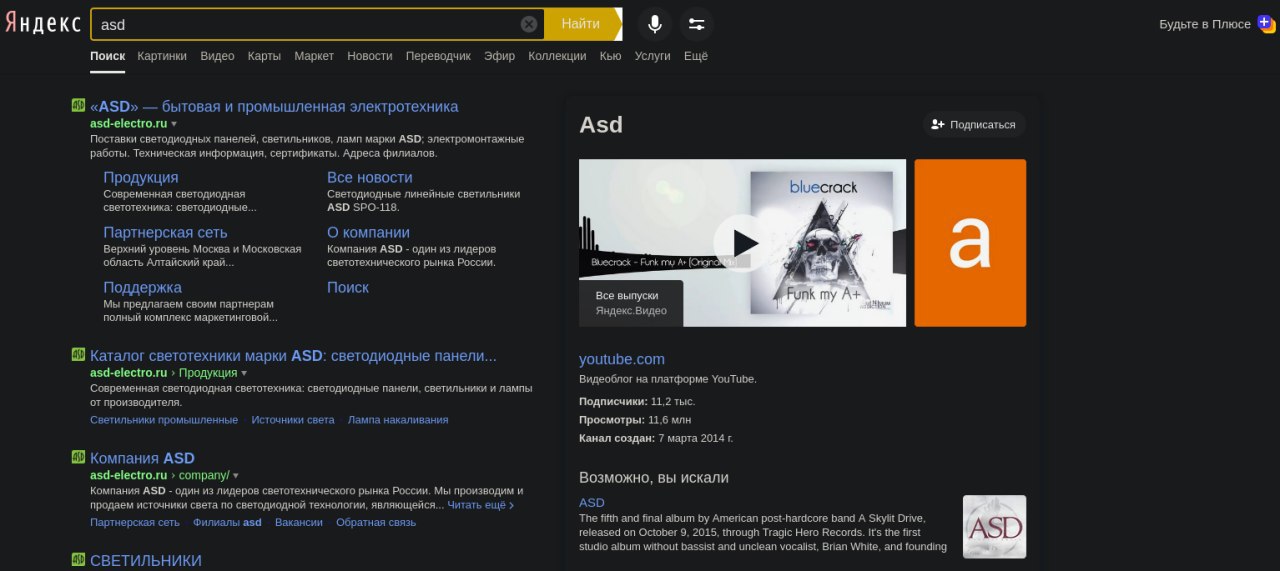This screenshot has height=571, width=1280.
Task: Open the Кью tab
Action: coord(610,56)
